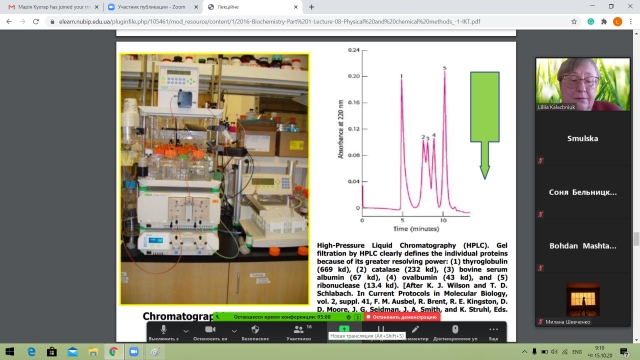This screenshot has width=640, height=360.
Task: Mute the microphone in the Zoom toolbar
Action: click(x=164, y=332)
